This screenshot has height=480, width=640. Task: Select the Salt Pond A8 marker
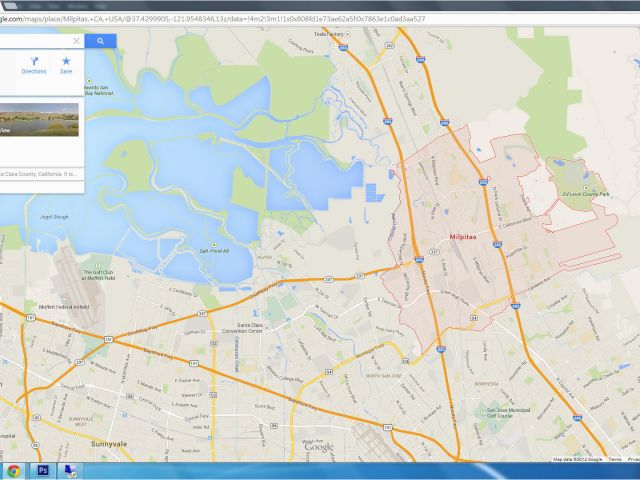pyautogui.click(x=214, y=244)
